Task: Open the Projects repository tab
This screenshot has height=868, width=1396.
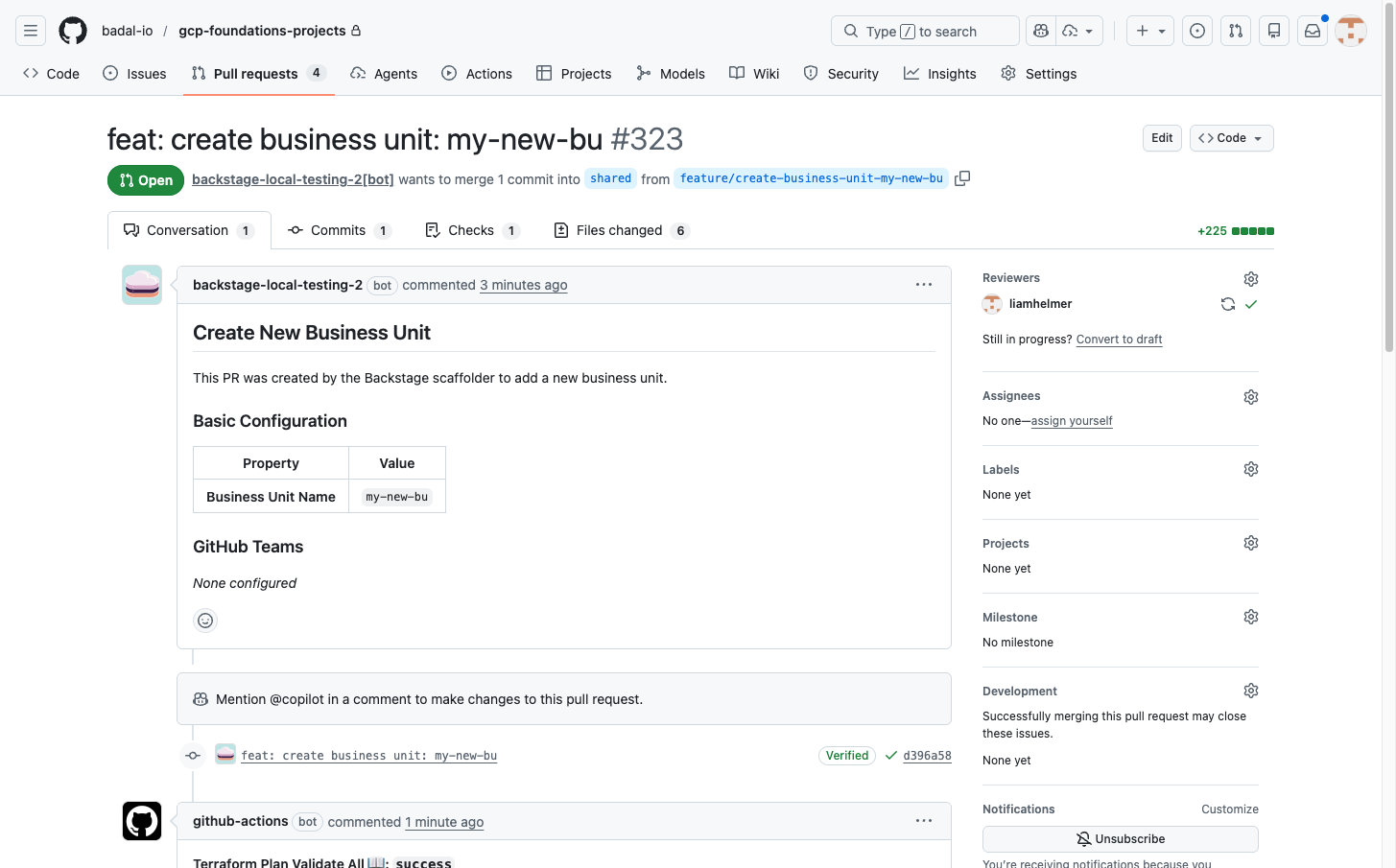Action: coord(574,74)
